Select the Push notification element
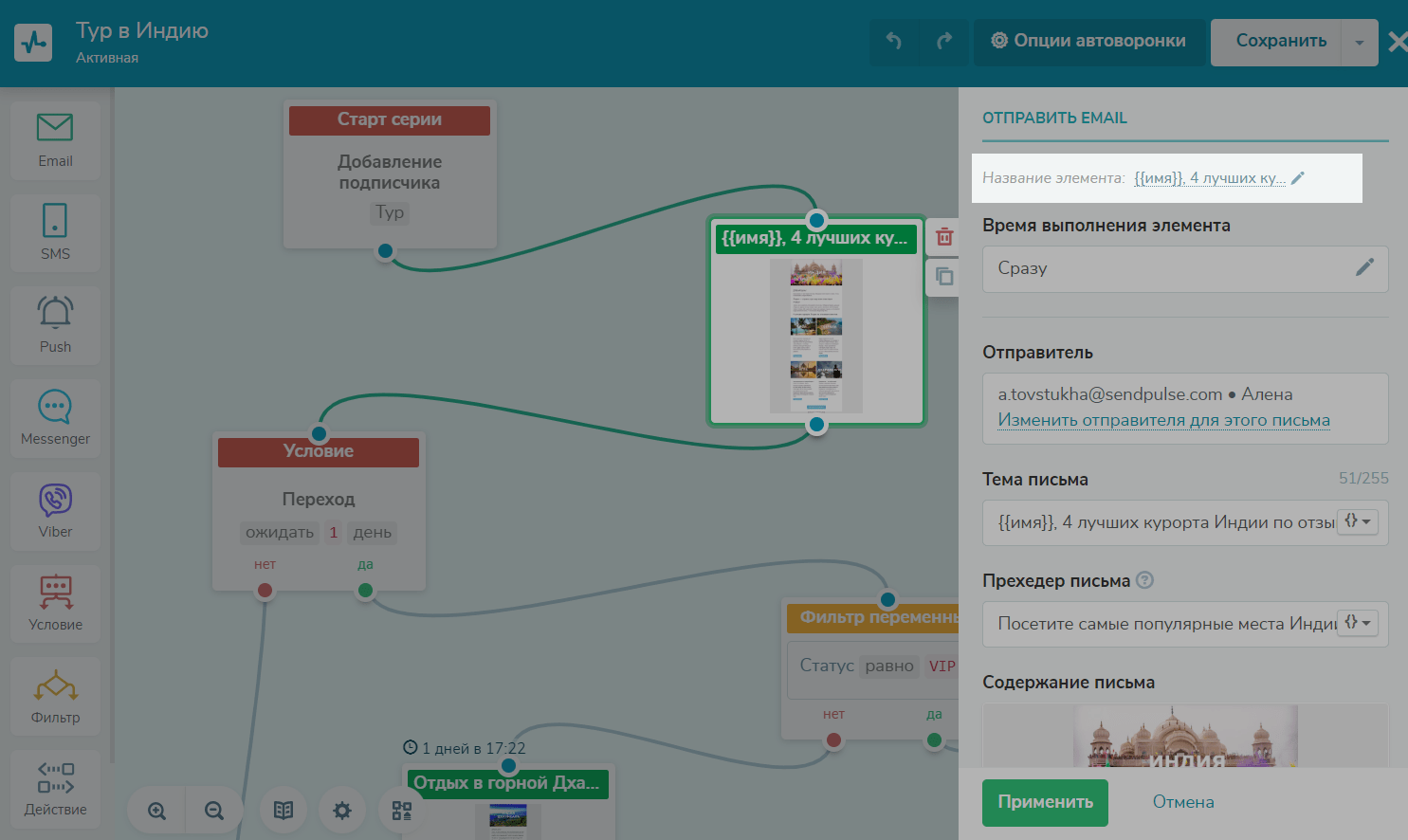Viewport: 1408px width, 840px height. pyautogui.click(x=55, y=325)
